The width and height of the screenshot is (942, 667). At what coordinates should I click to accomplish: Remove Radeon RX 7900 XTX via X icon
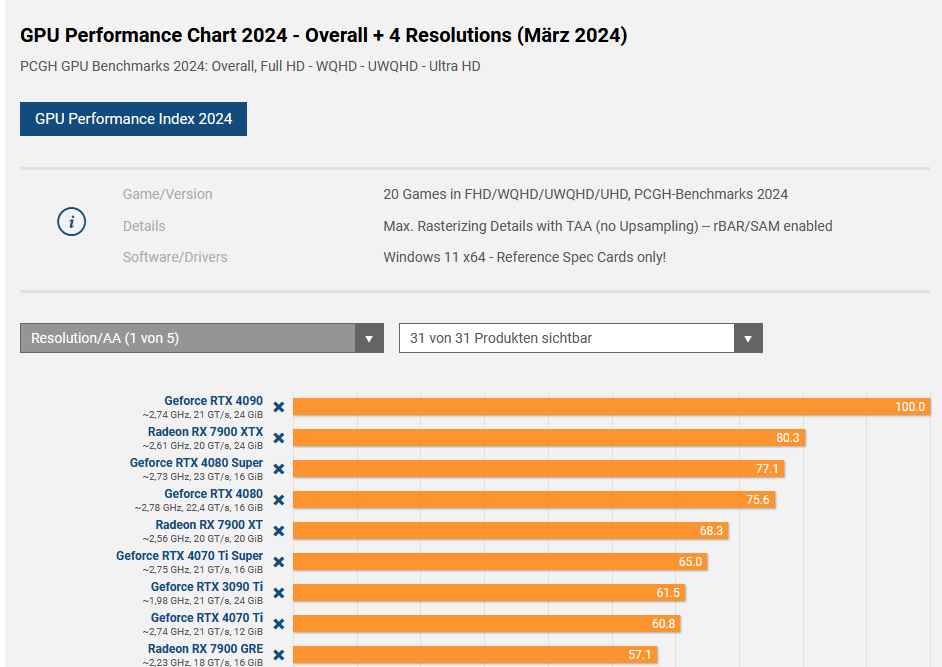(x=279, y=438)
